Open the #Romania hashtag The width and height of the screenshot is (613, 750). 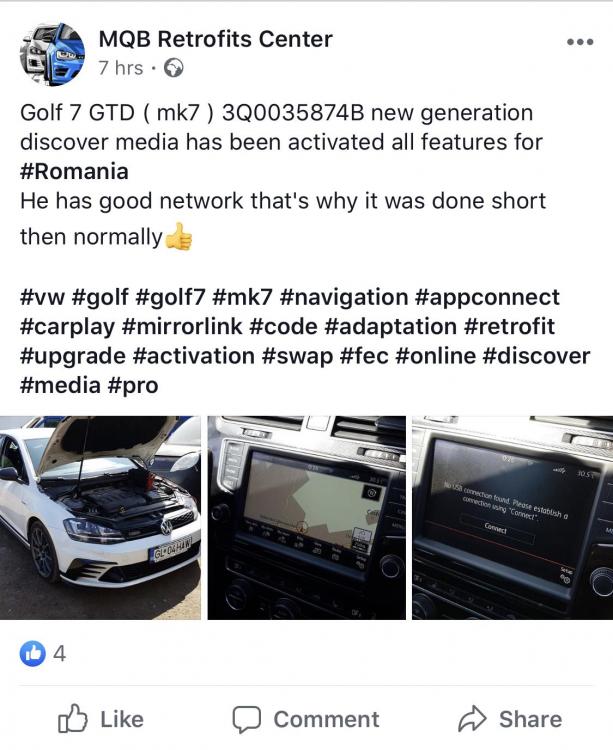pos(74,171)
